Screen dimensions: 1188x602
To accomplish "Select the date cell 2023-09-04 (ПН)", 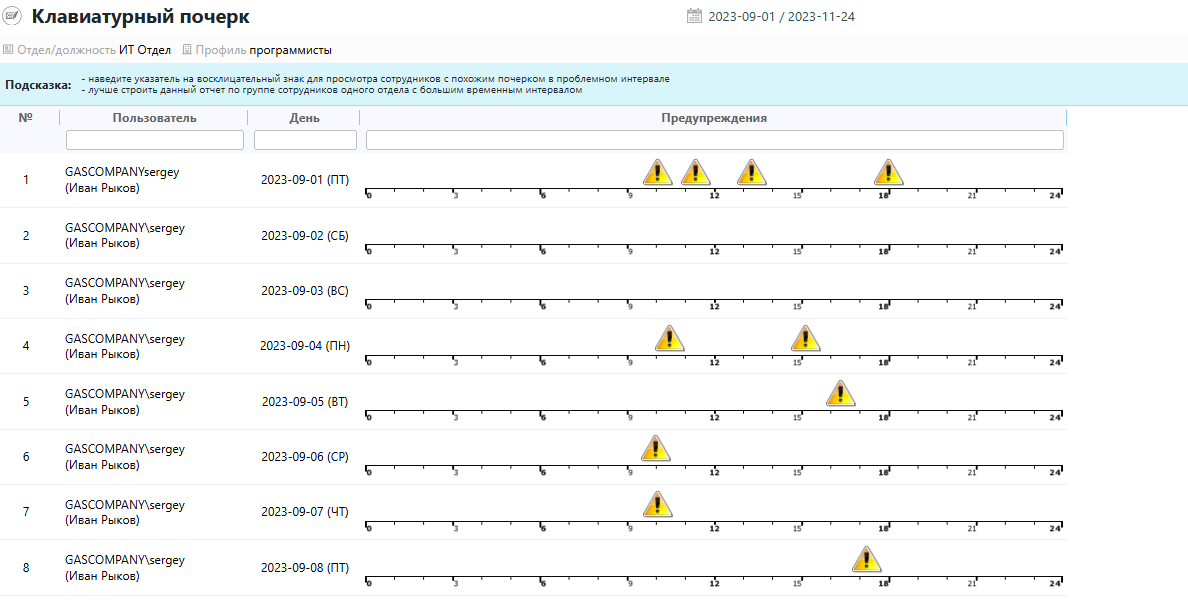I will click(x=305, y=346).
